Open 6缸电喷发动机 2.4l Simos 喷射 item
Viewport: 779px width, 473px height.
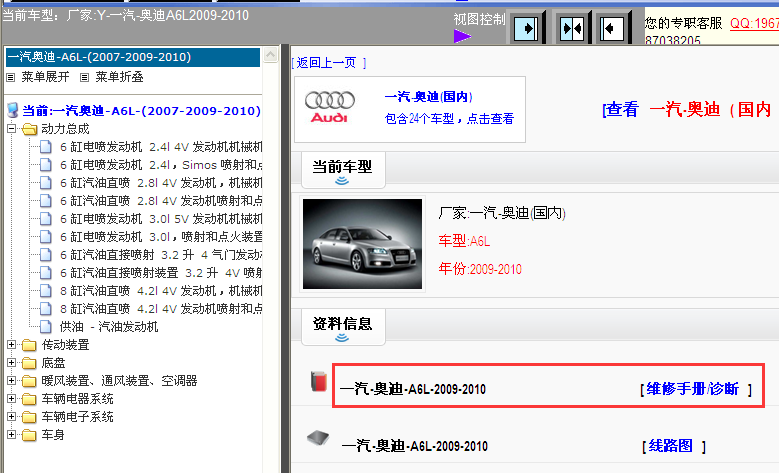click(161, 165)
